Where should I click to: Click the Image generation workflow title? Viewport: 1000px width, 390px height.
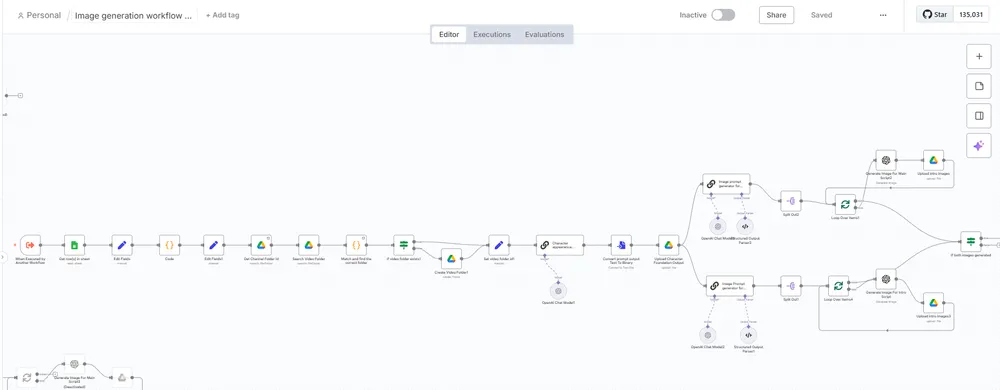(x=133, y=15)
